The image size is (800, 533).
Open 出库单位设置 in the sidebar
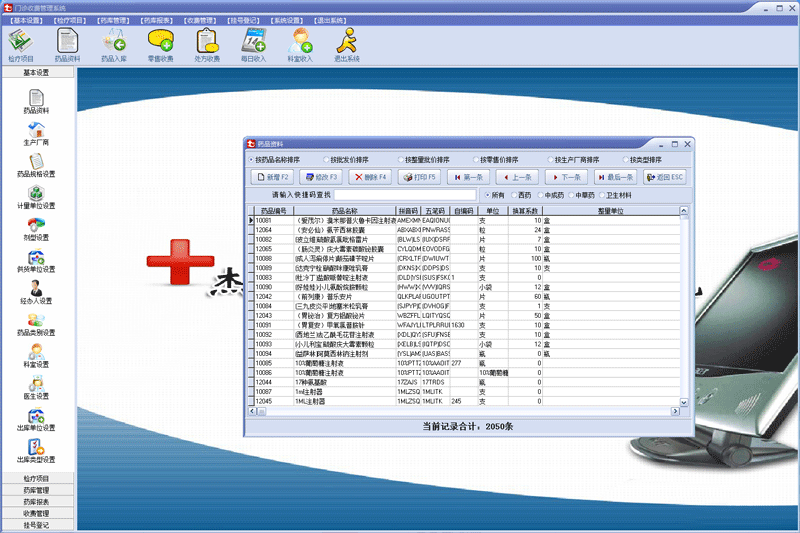click(36, 419)
